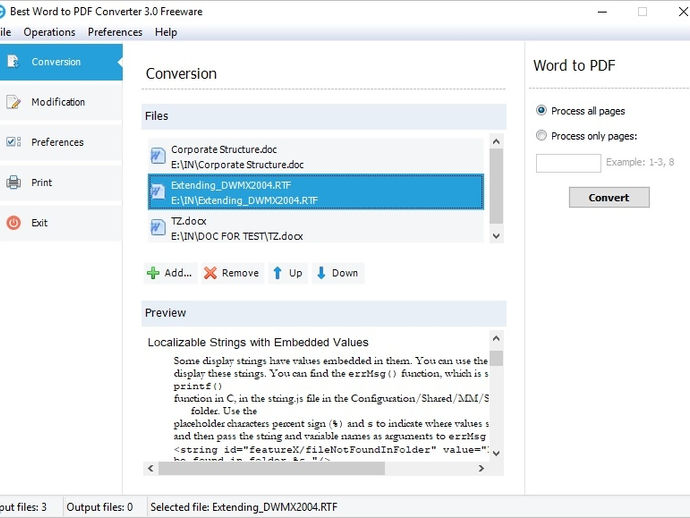Click preview horizontal scrollbar thumb
This screenshot has height=518, width=690.
(272, 468)
